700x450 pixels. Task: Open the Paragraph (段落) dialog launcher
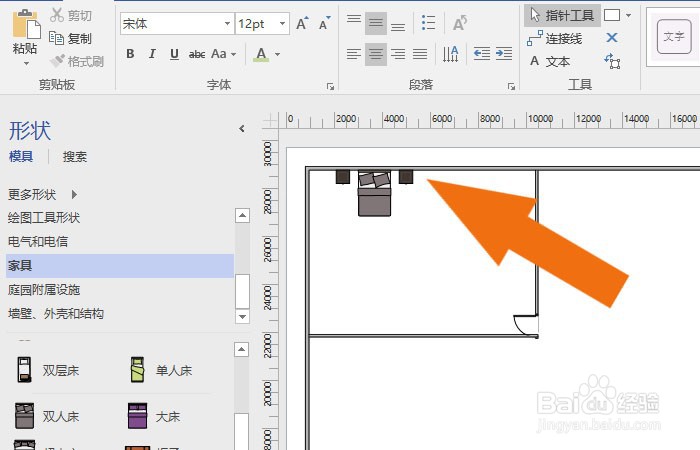[x=511, y=86]
